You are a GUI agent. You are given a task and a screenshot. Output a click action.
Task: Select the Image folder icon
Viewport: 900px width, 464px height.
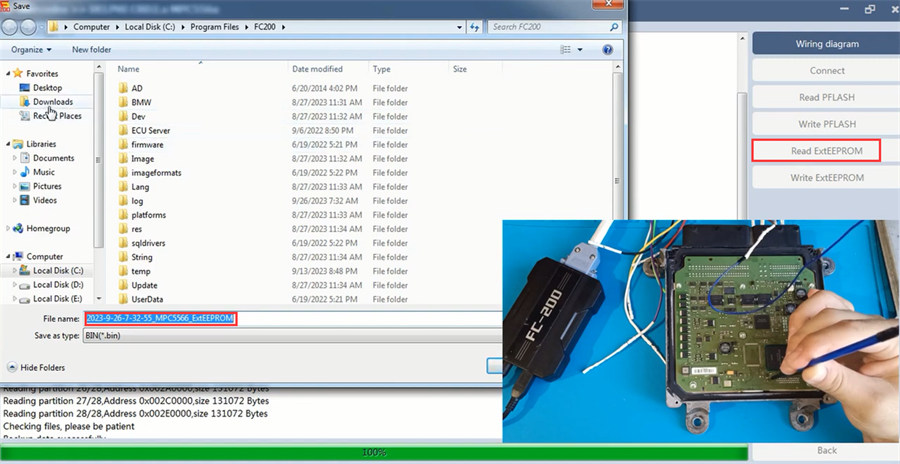coord(123,158)
